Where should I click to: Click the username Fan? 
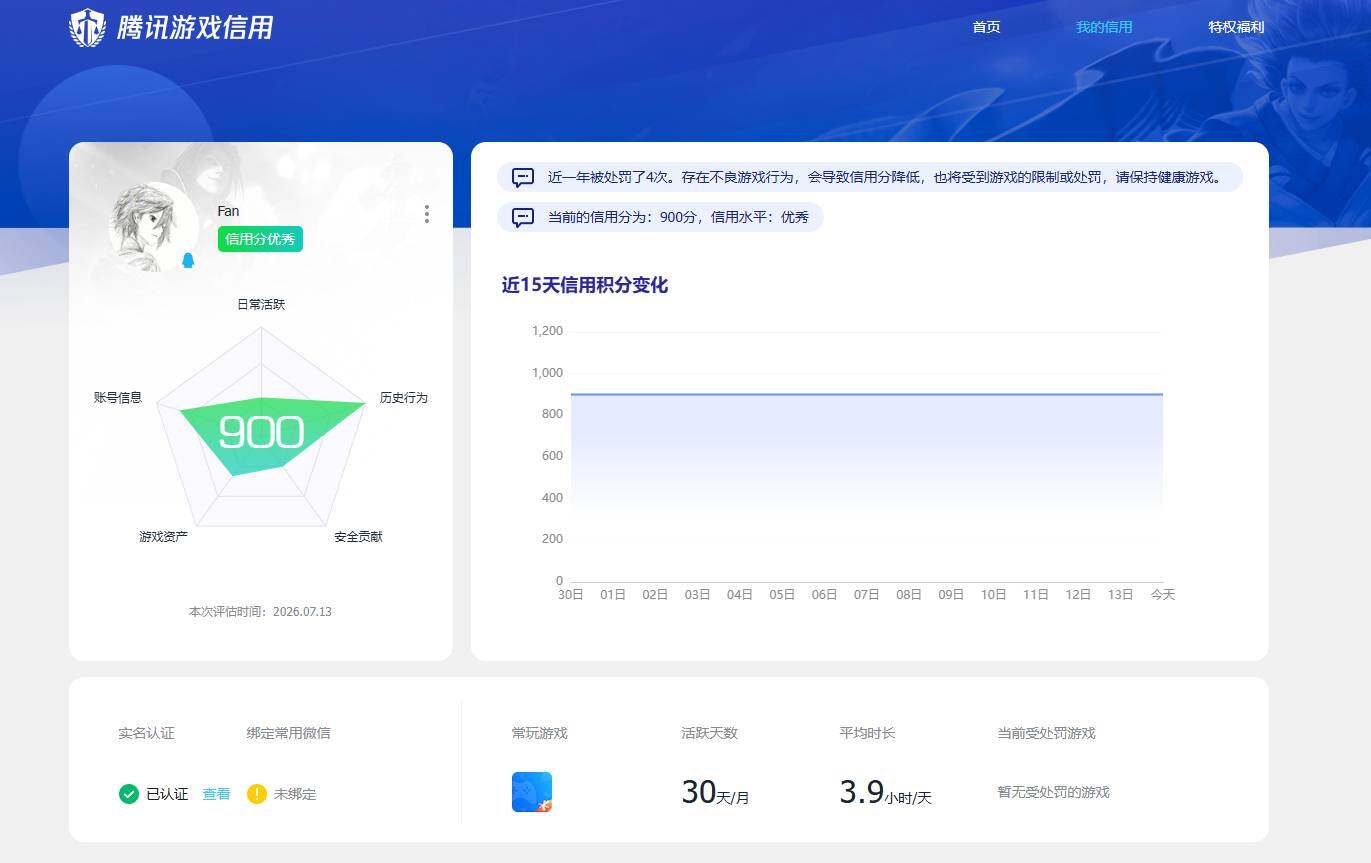point(228,211)
